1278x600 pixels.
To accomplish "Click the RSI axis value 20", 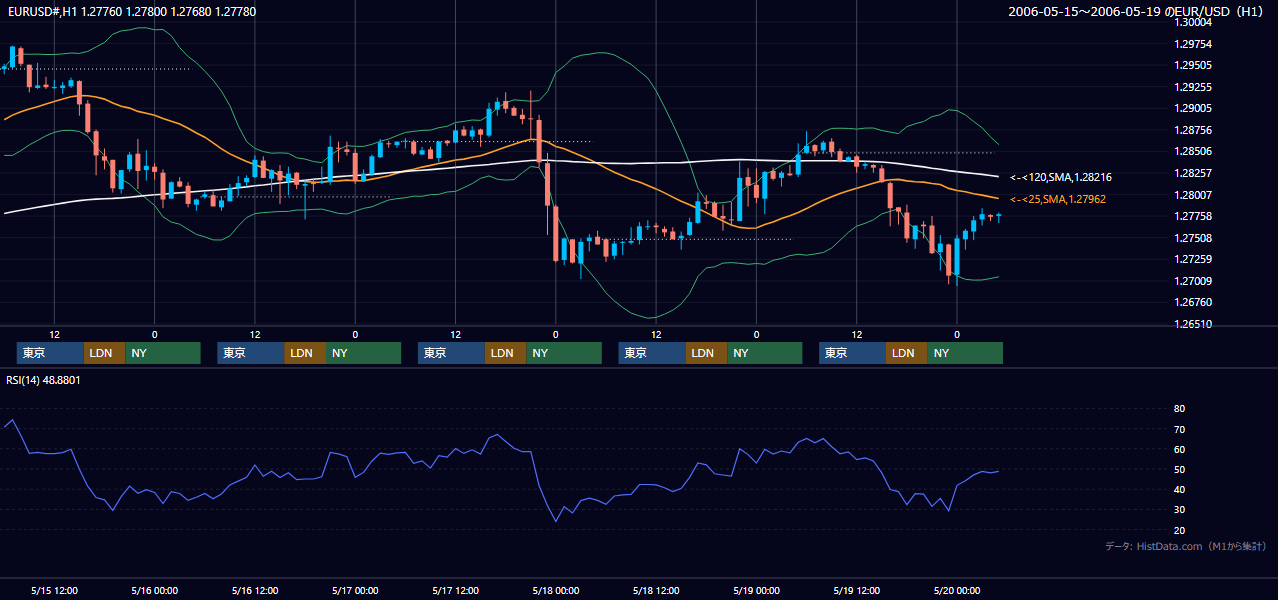I will pos(1179,530).
